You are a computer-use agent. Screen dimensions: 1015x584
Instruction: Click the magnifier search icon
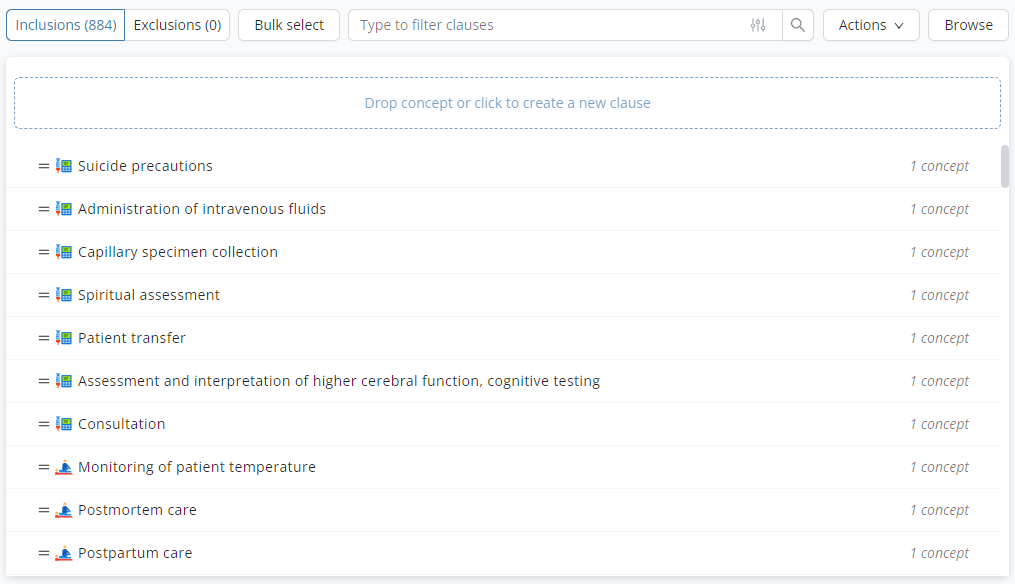pyautogui.click(x=798, y=25)
